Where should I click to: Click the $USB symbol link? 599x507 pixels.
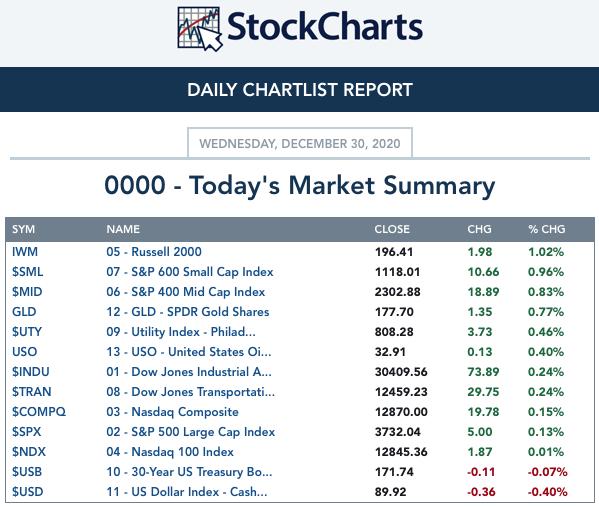click(27, 472)
